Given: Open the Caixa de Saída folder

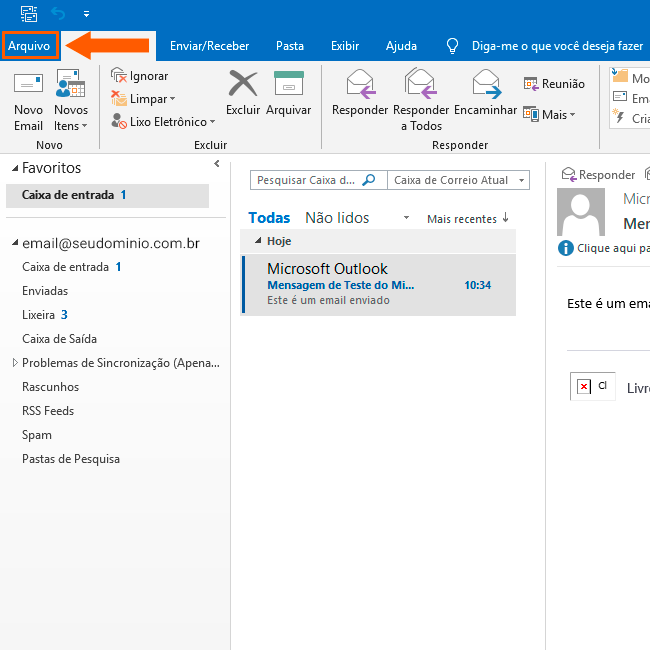Looking at the screenshot, I should (x=59, y=339).
